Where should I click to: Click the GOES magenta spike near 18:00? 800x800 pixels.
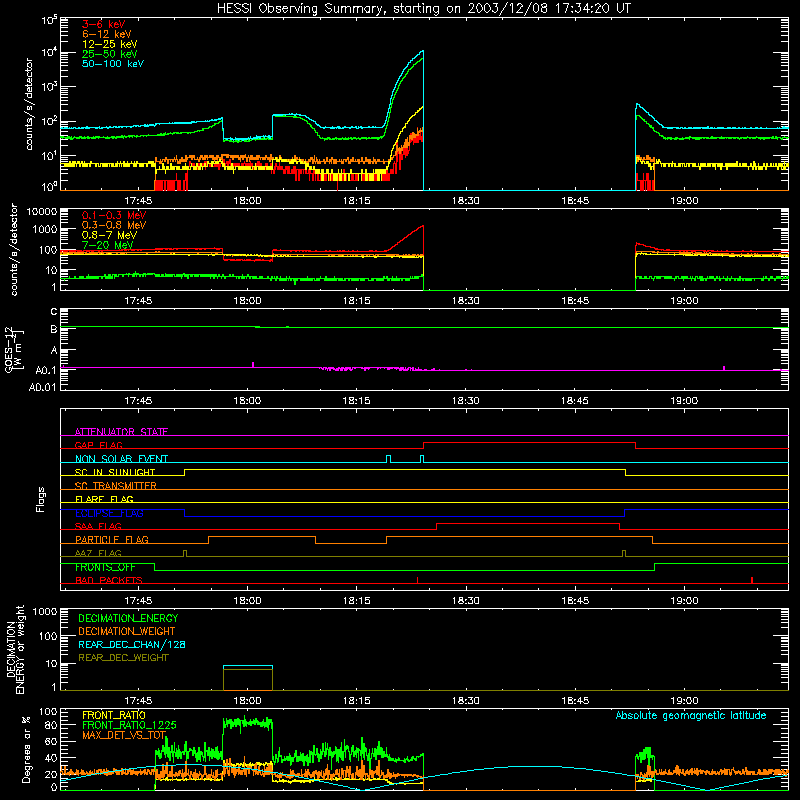(x=253, y=364)
